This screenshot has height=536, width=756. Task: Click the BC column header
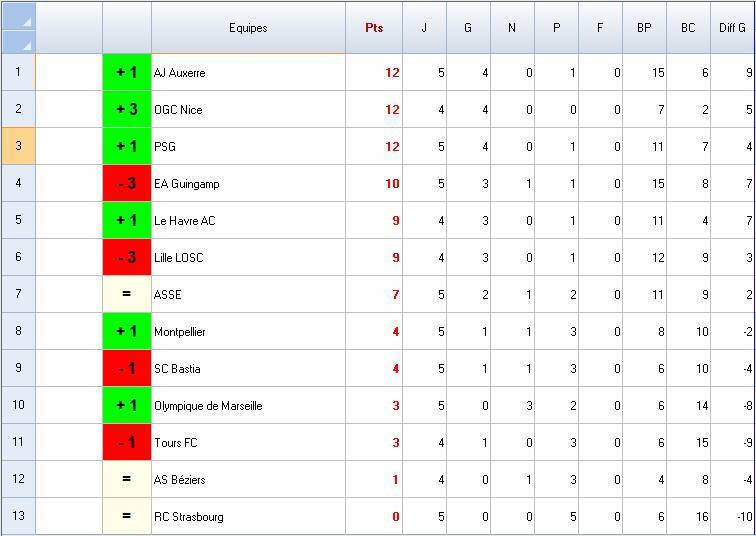coord(688,28)
